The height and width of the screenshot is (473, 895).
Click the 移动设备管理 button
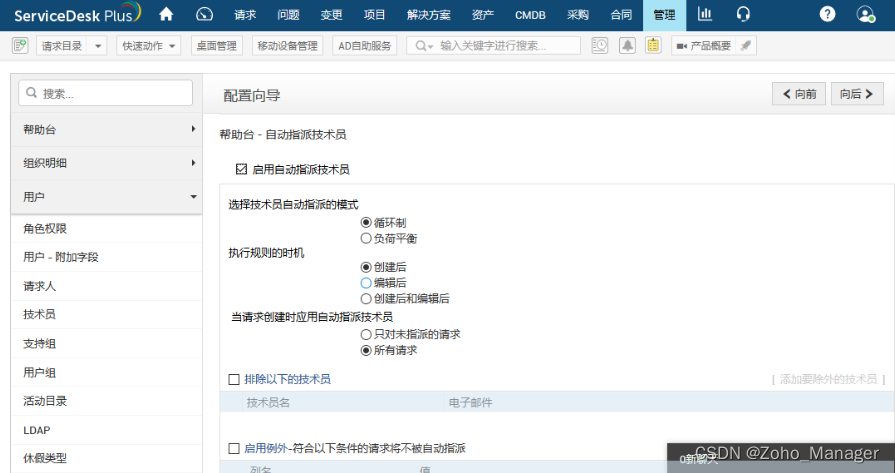[x=288, y=46]
